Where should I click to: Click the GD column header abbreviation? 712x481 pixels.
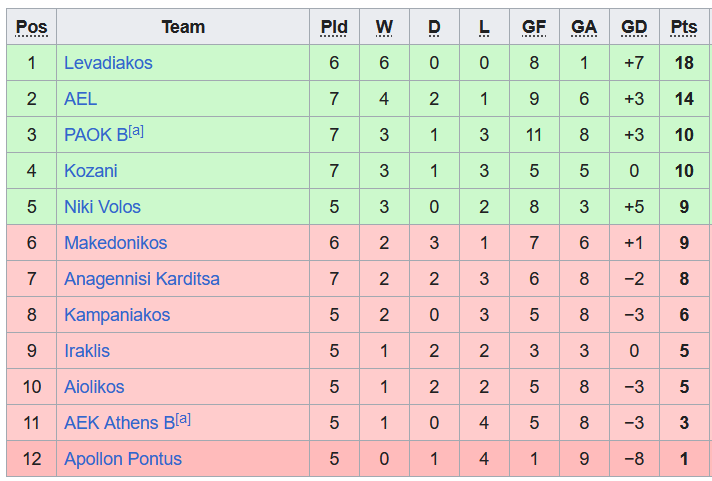click(634, 27)
